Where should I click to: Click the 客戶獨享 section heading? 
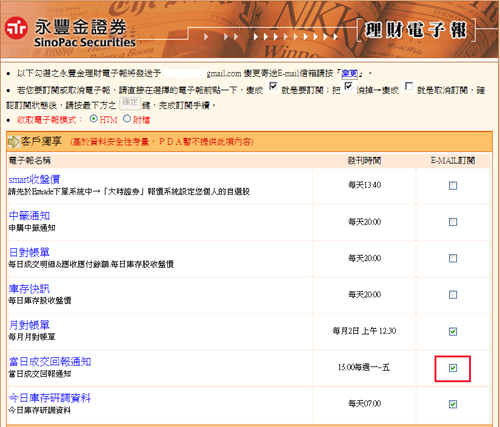point(41,141)
